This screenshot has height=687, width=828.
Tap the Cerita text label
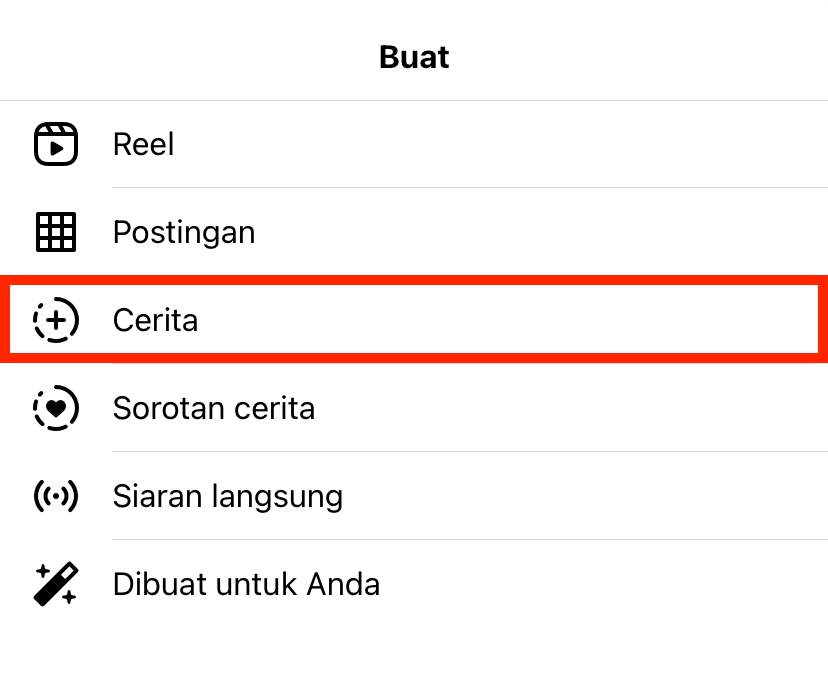(155, 320)
